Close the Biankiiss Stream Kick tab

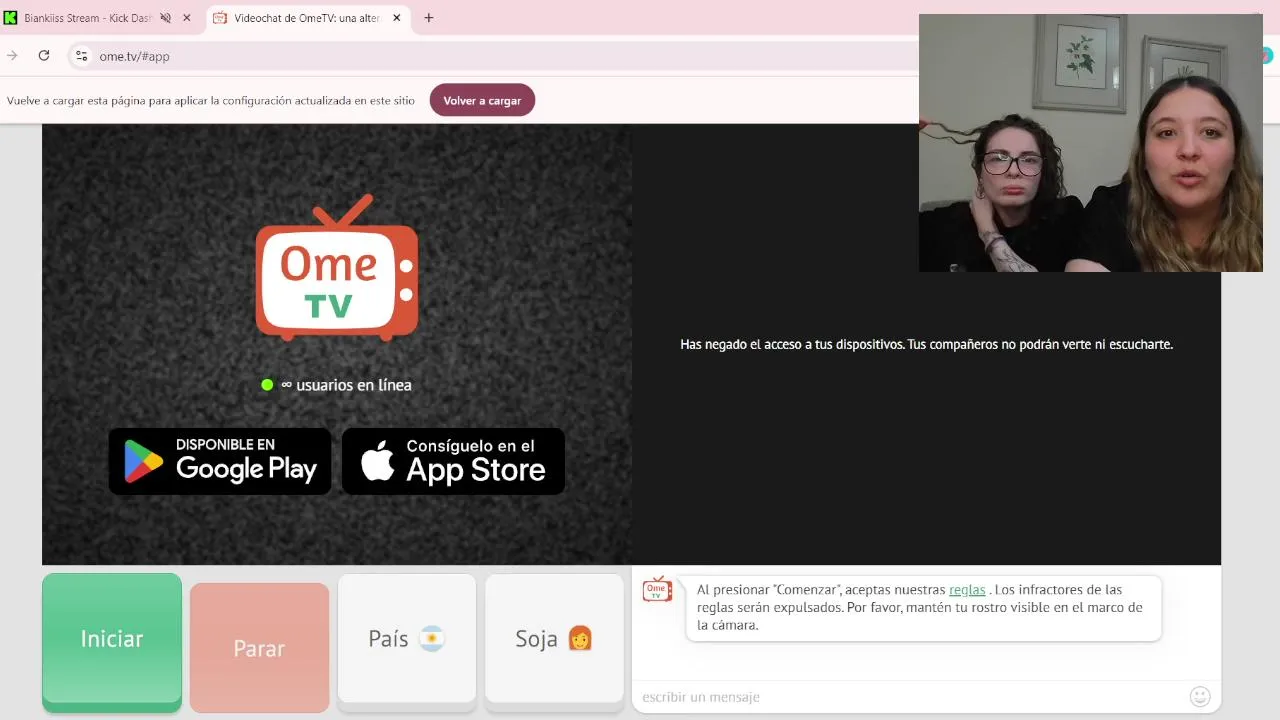pos(186,18)
